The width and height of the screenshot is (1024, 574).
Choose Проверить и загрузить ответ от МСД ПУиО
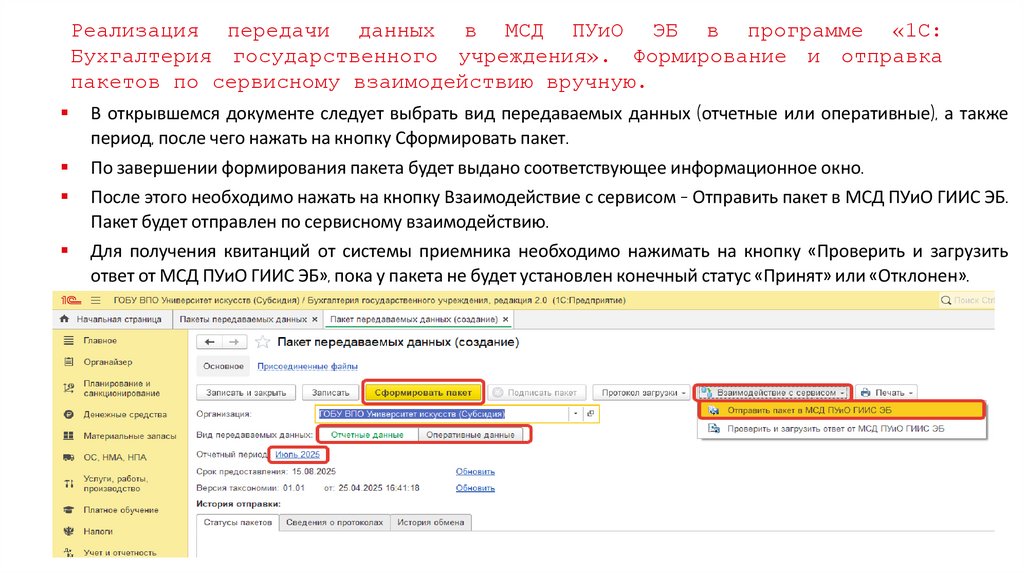pyautogui.click(x=841, y=429)
